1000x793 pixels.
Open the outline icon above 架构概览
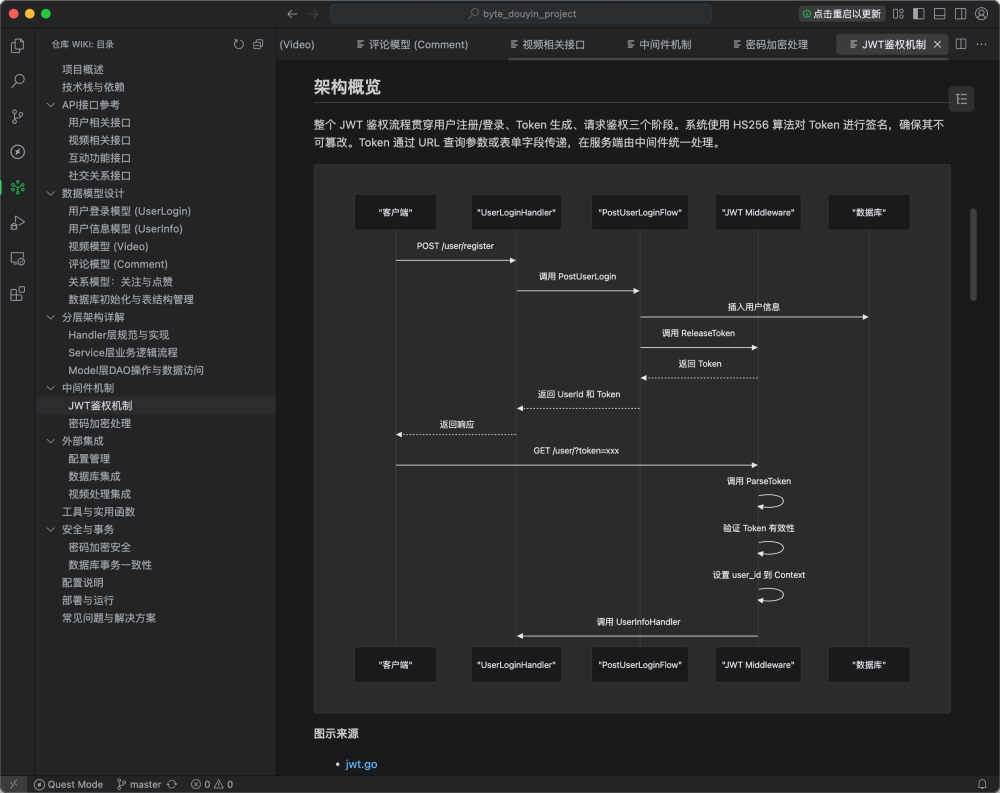(x=961, y=101)
